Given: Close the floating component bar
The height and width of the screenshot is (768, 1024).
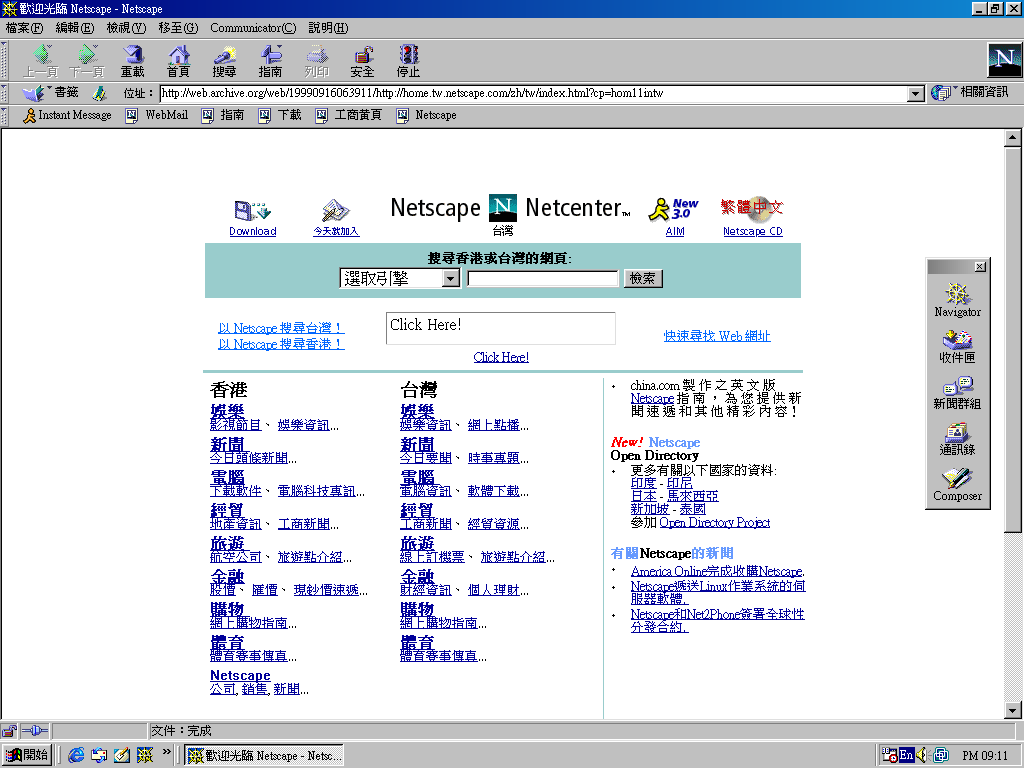Looking at the screenshot, I should (x=980, y=266).
